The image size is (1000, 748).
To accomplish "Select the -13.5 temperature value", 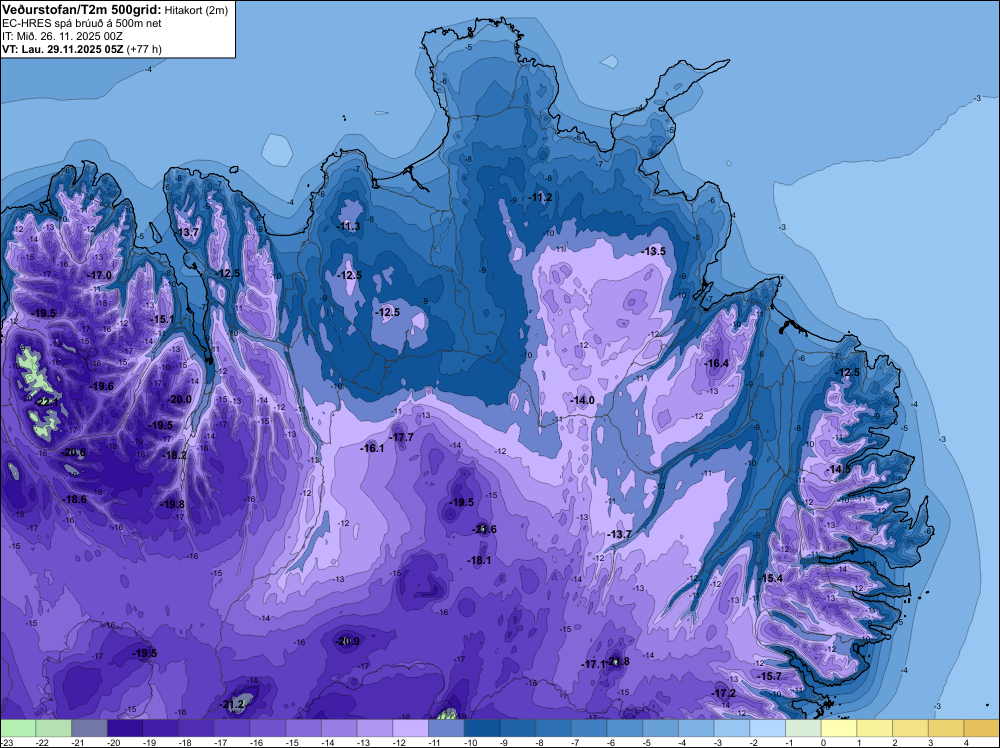I will click(654, 251).
